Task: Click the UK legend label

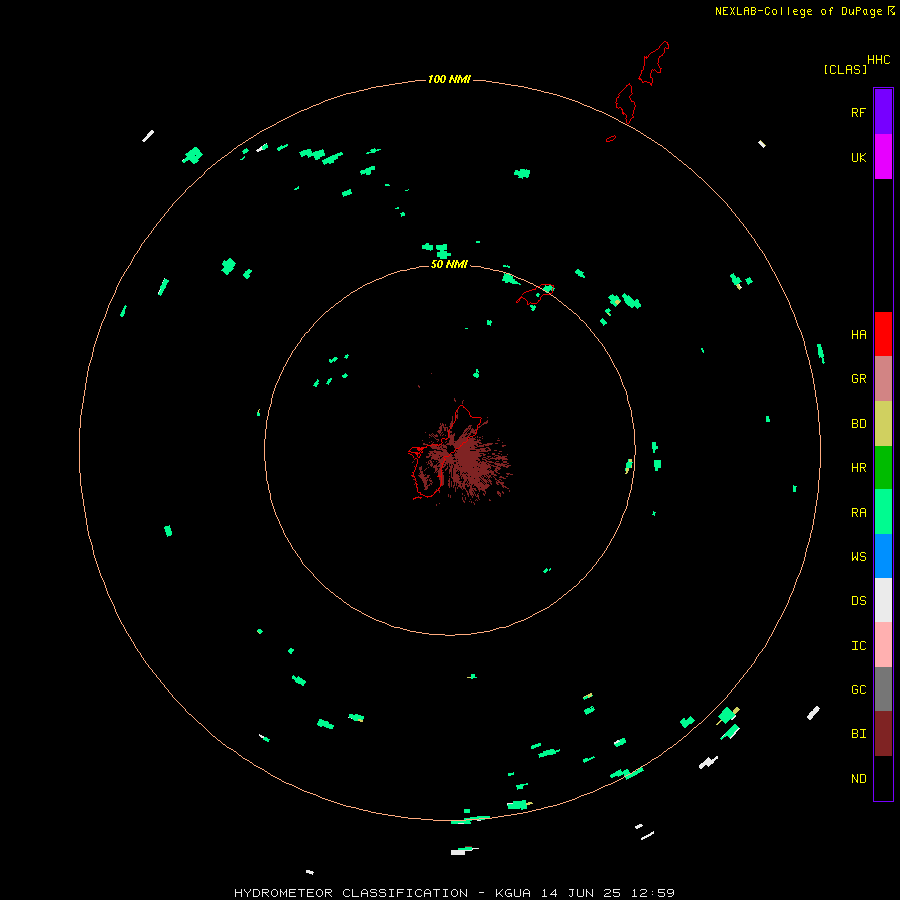Action: 858,157
